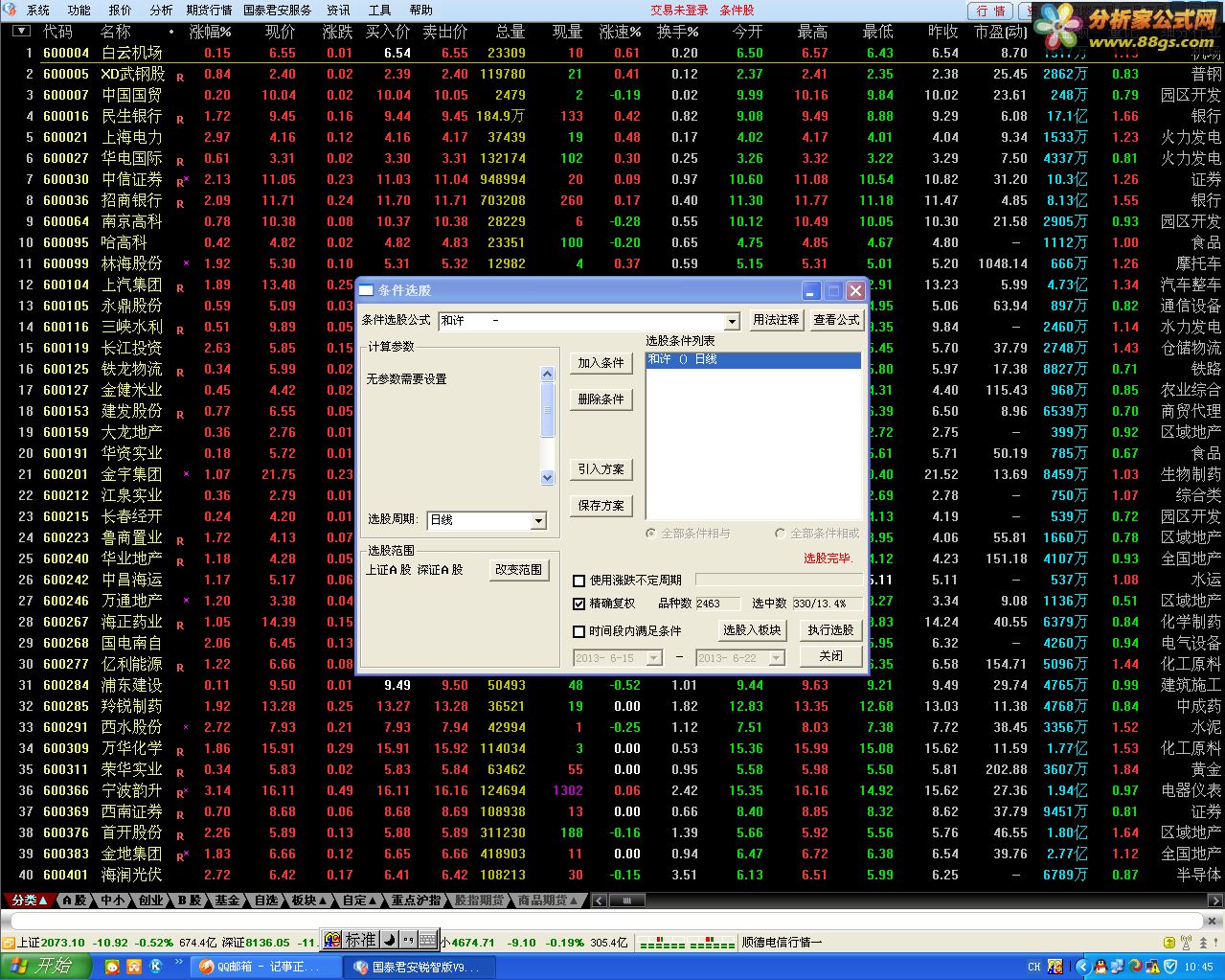
Task: Click the Windows 开始 Start button
Action: pyautogui.click(x=47, y=967)
